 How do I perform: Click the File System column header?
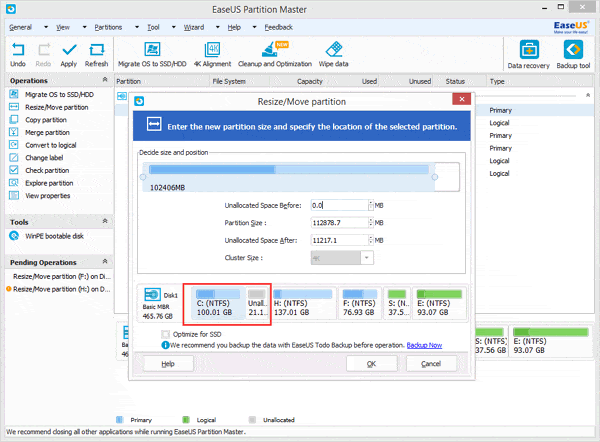(x=229, y=81)
